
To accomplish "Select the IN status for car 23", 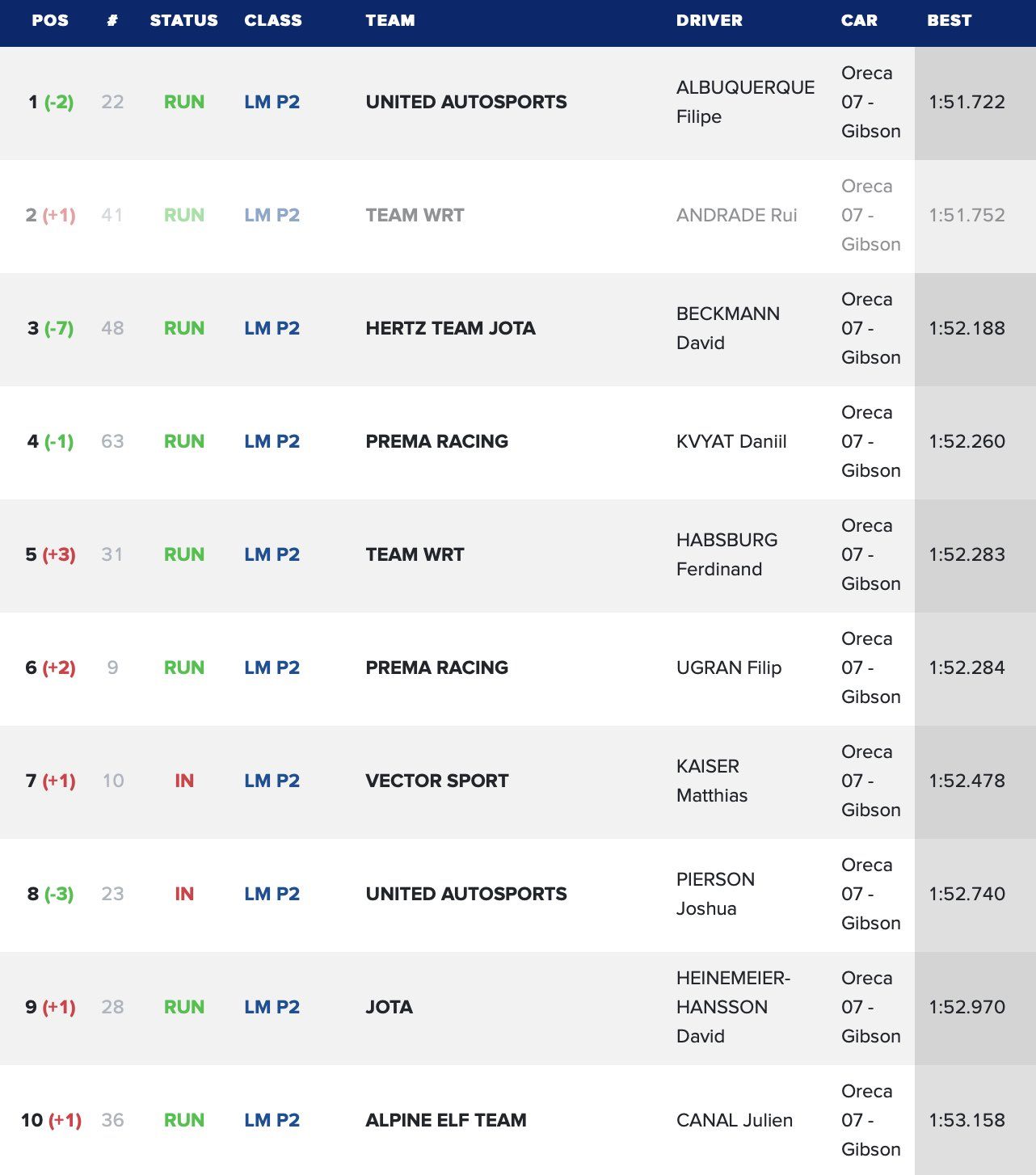I will tap(184, 894).
